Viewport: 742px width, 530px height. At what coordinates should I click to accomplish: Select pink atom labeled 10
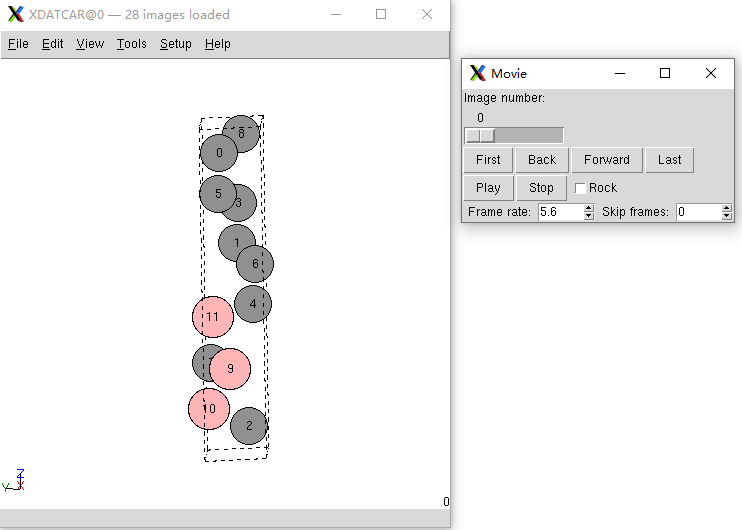(209, 409)
